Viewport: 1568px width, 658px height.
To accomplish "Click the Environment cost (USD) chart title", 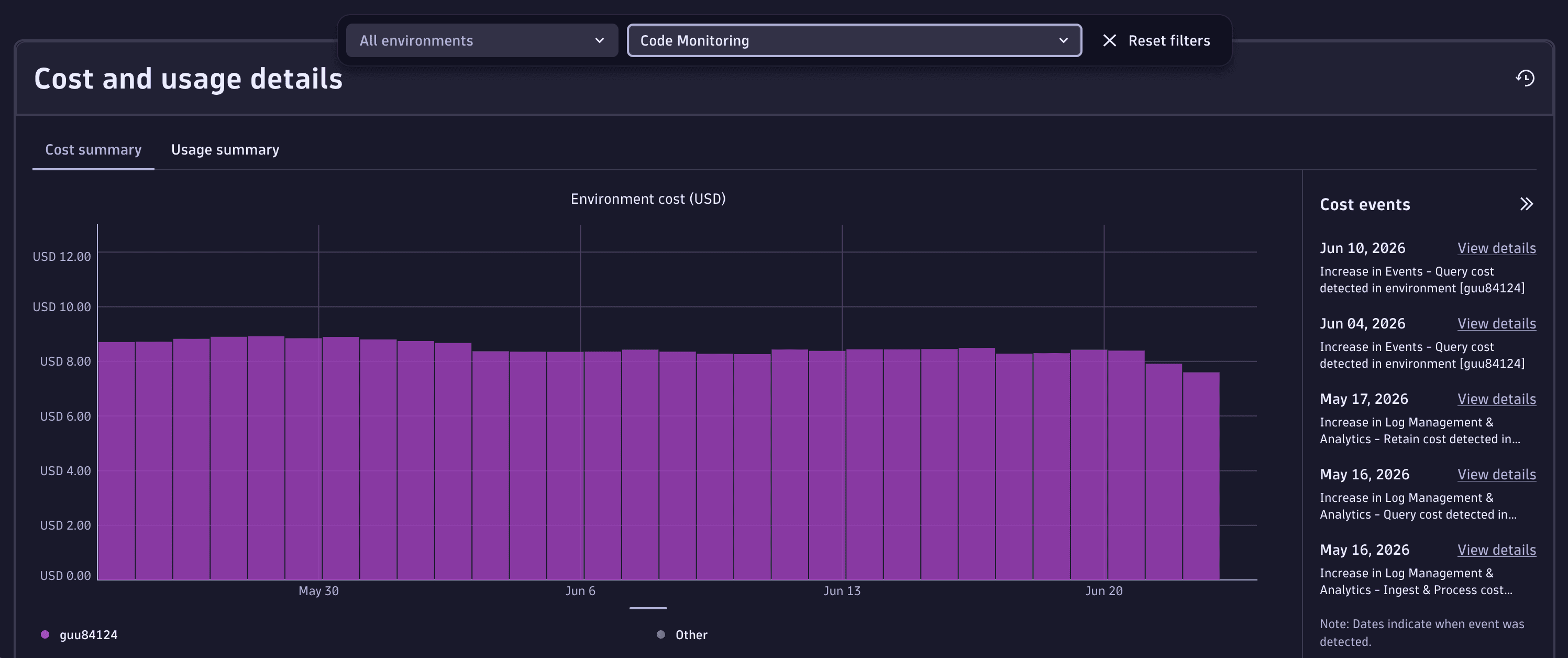I will [648, 199].
